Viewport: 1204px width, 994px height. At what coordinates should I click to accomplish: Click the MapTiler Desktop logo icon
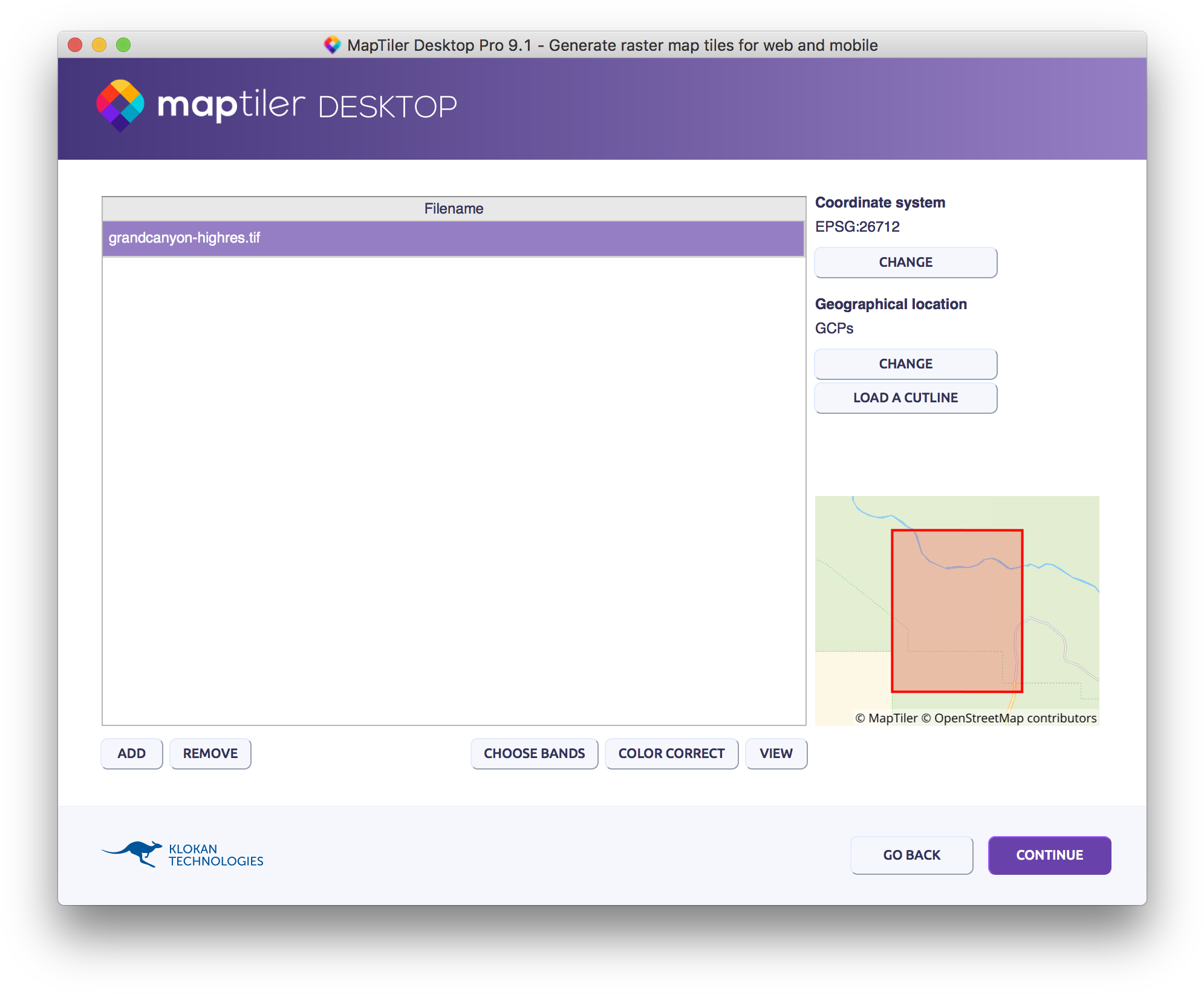(120, 106)
